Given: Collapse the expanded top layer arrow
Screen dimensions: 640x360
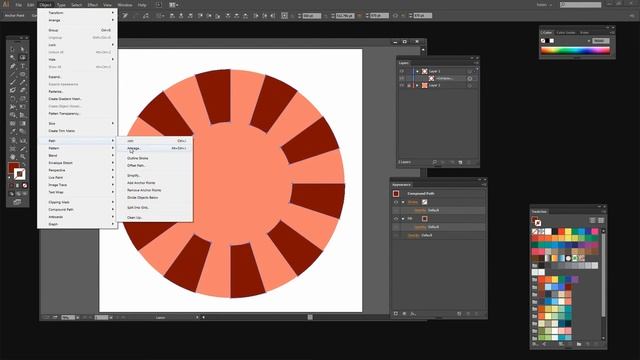Looking at the screenshot, I should coord(417,71).
